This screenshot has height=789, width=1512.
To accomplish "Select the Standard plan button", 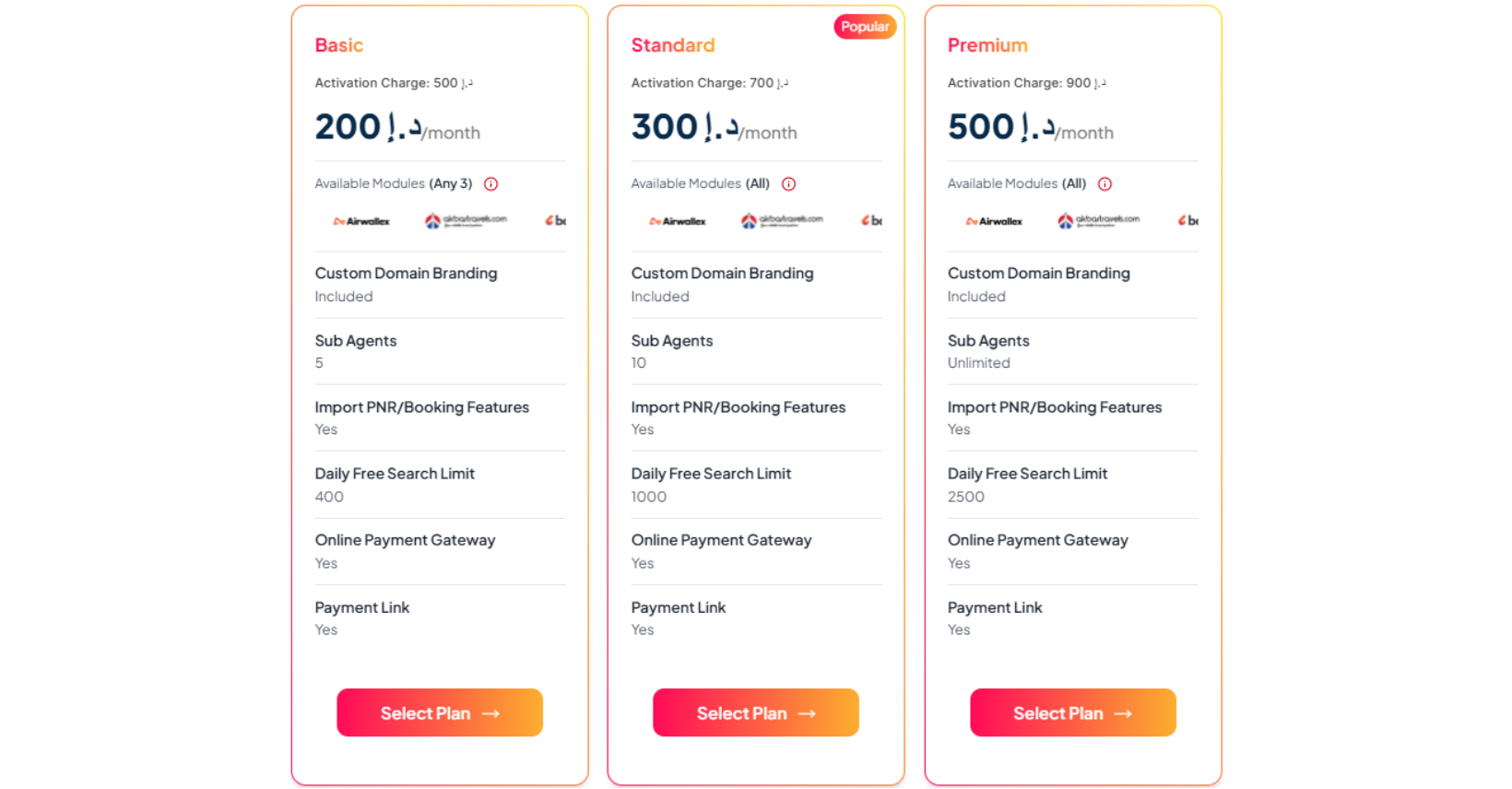I will pyautogui.click(x=756, y=712).
